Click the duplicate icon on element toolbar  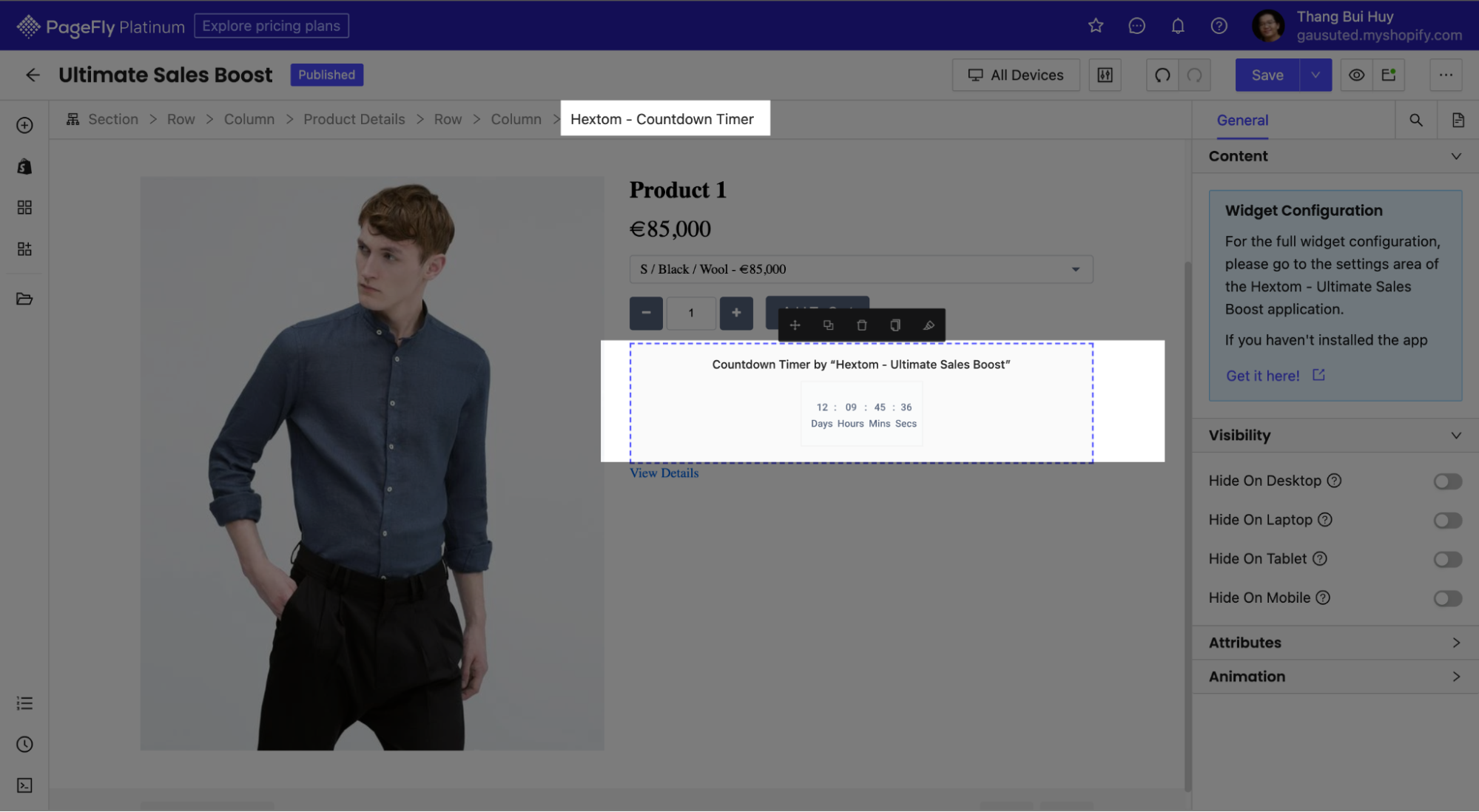click(x=828, y=325)
